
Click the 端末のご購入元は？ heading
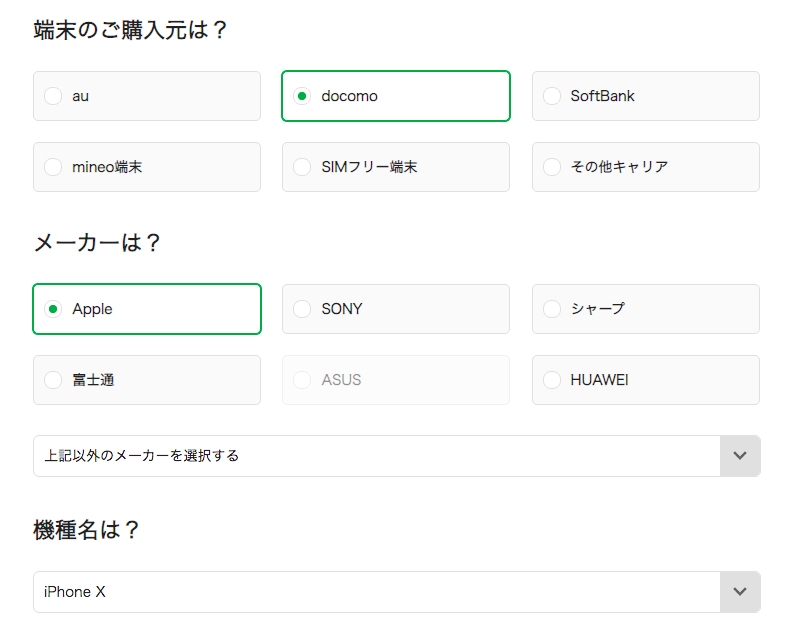(130, 30)
